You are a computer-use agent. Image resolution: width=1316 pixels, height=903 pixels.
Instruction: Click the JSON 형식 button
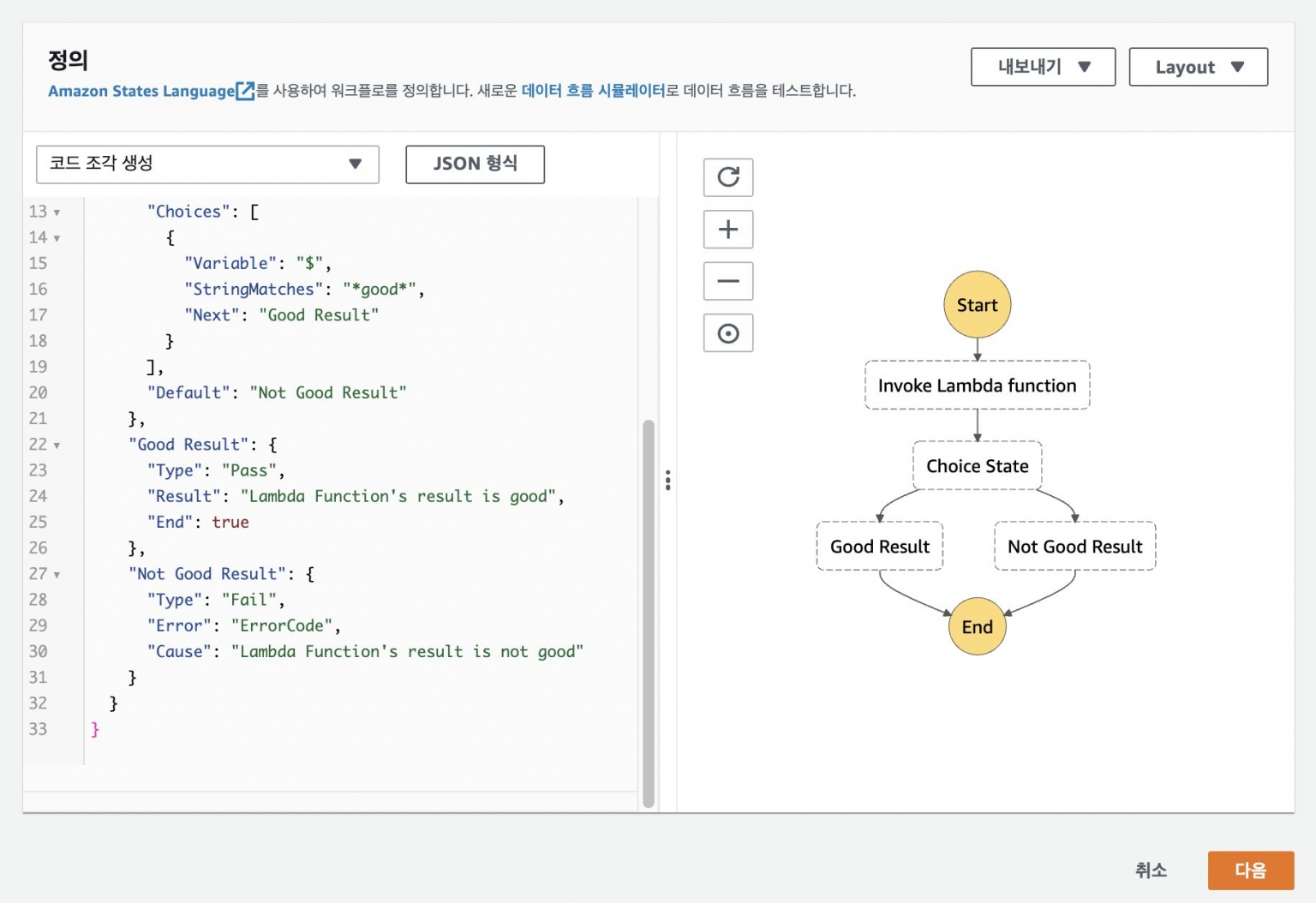tap(475, 164)
